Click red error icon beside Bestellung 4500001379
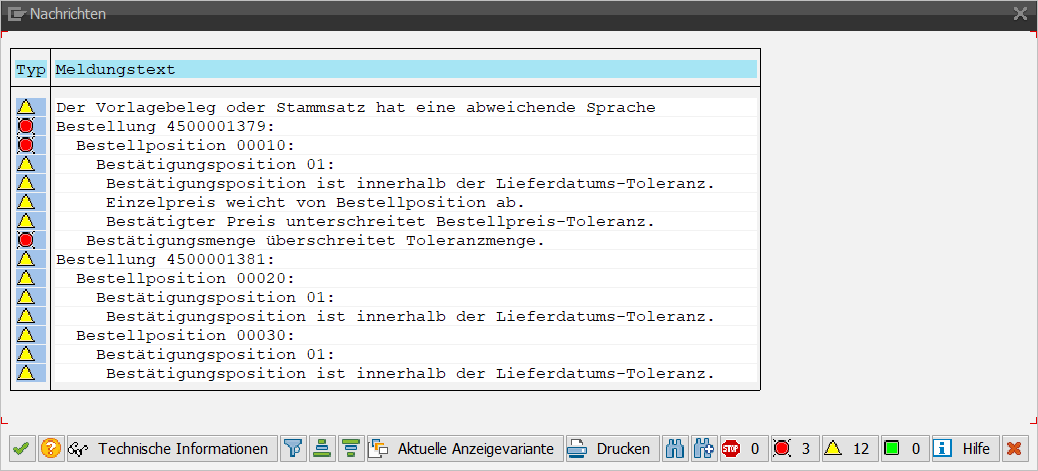 [26, 126]
